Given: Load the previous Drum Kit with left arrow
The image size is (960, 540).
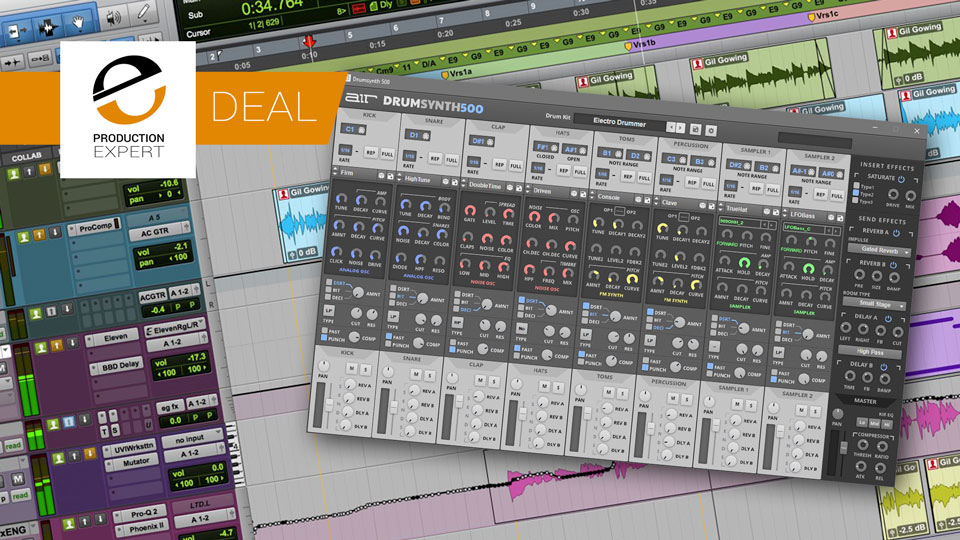Looking at the screenshot, I should pyautogui.click(x=671, y=127).
